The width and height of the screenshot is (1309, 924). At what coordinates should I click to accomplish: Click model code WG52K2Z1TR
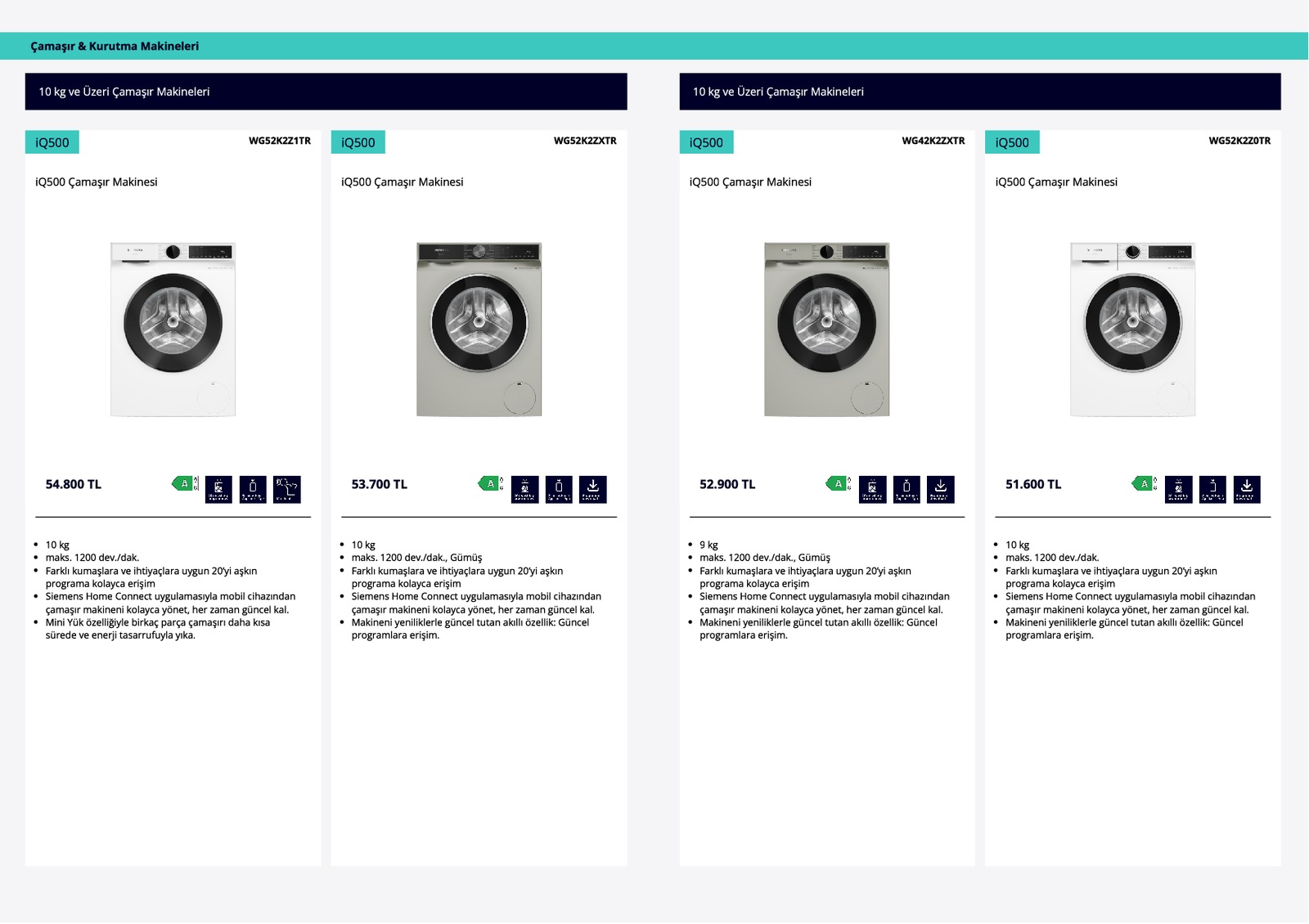point(280,141)
